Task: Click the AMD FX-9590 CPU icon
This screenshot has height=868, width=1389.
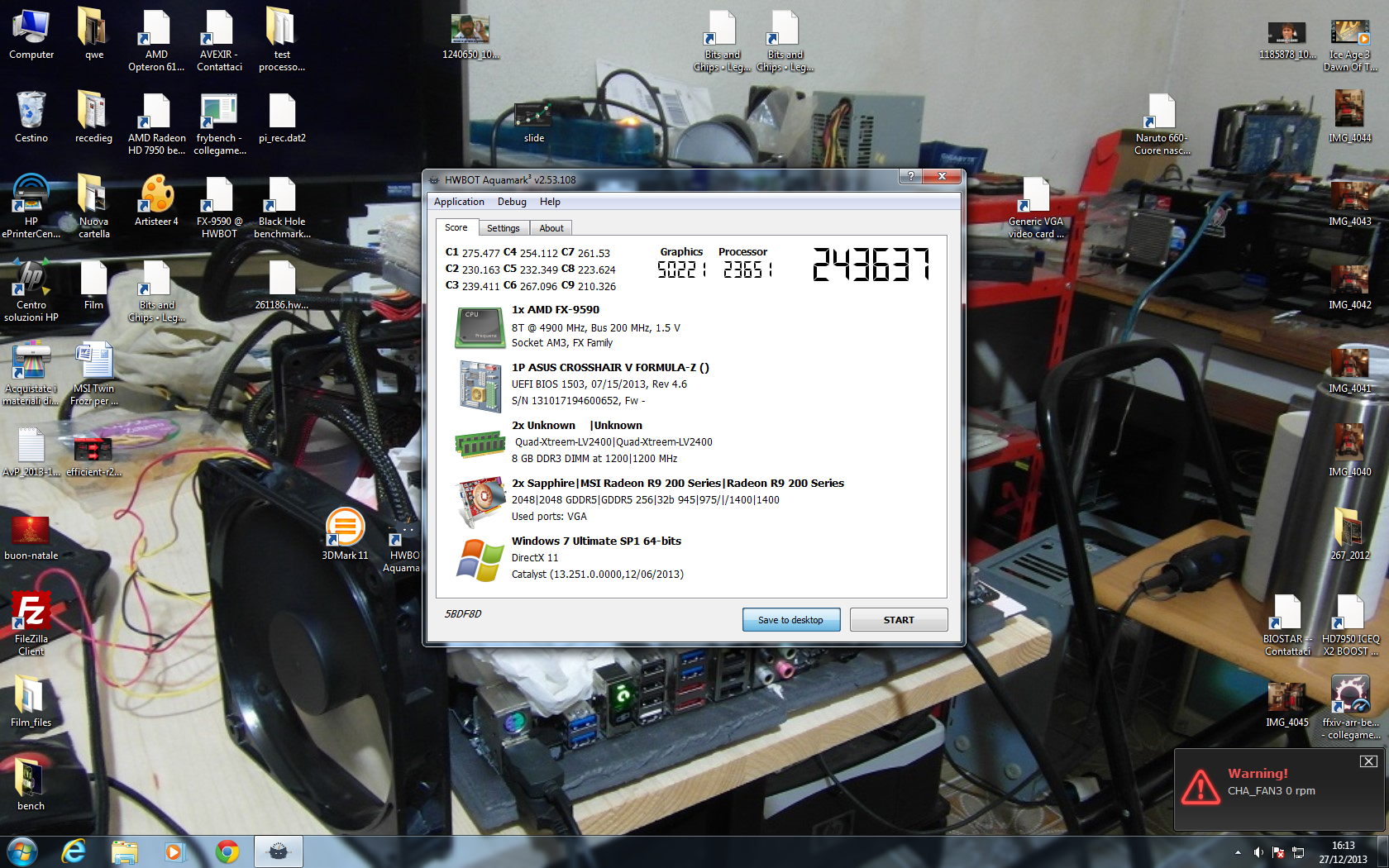Action: point(480,327)
